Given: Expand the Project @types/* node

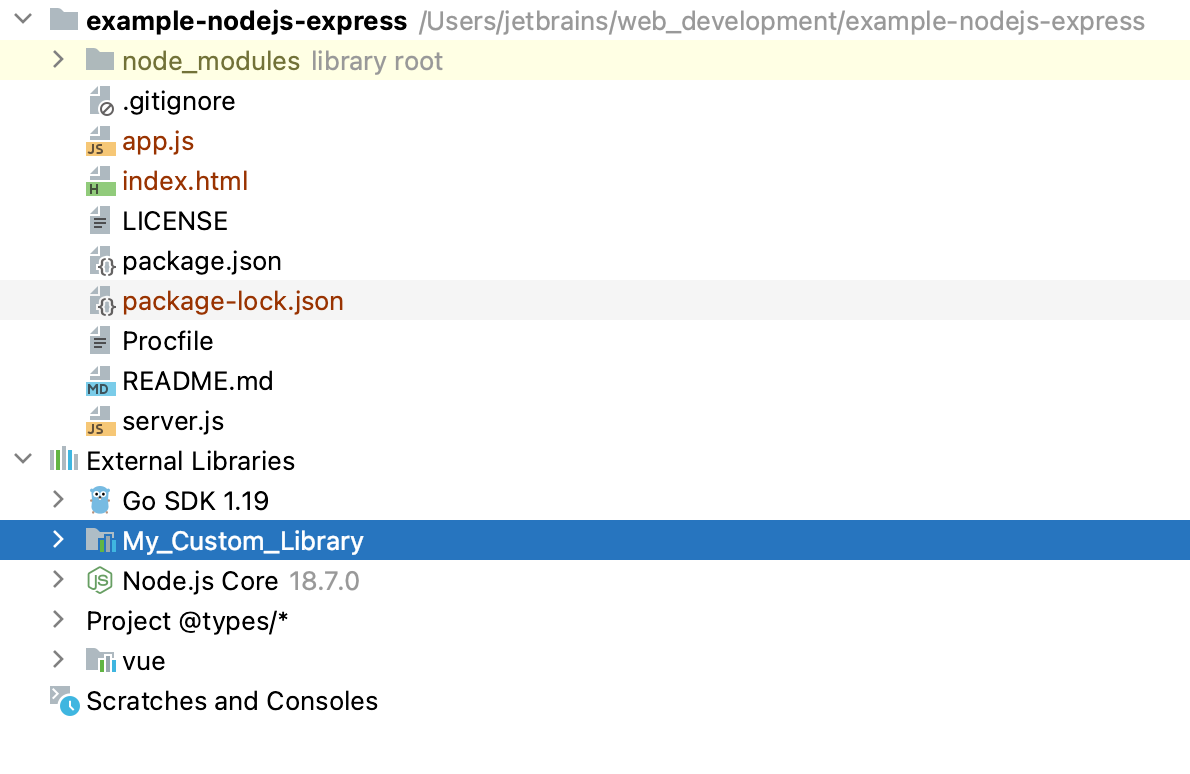Looking at the screenshot, I should point(59,620).
